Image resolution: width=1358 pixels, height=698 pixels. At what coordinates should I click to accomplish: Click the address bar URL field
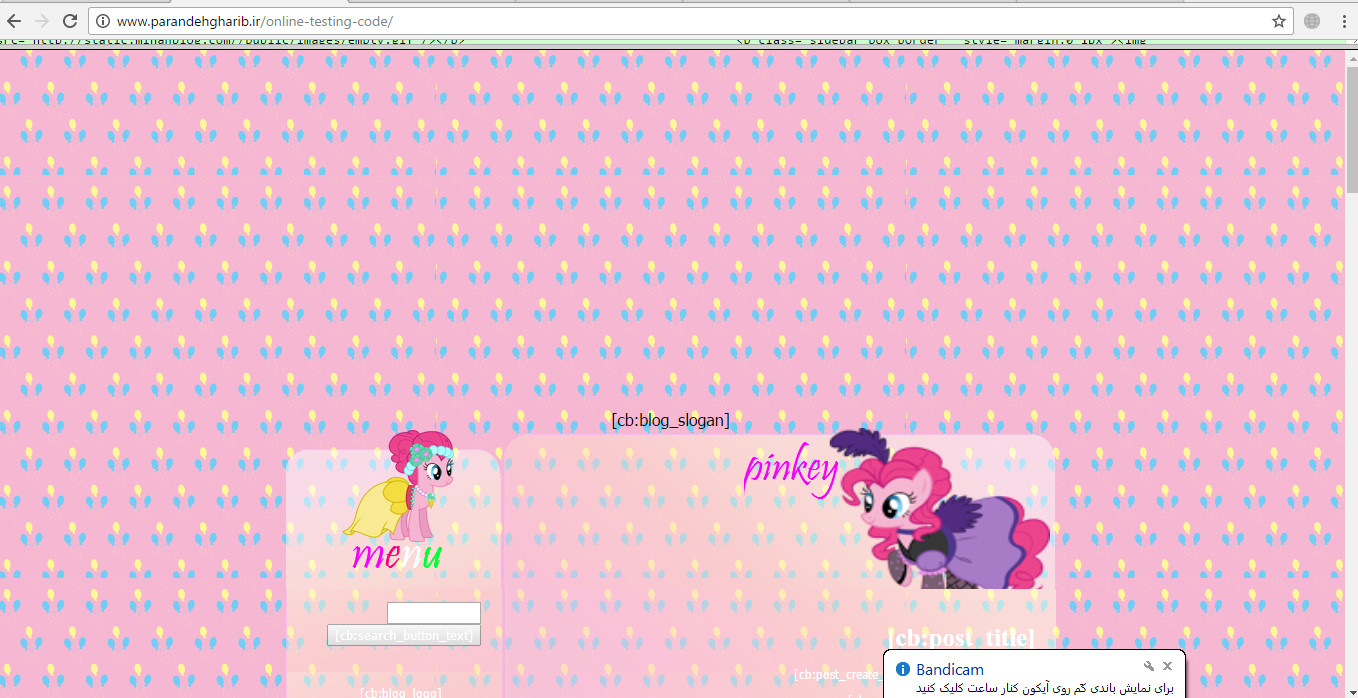(690, 21)
